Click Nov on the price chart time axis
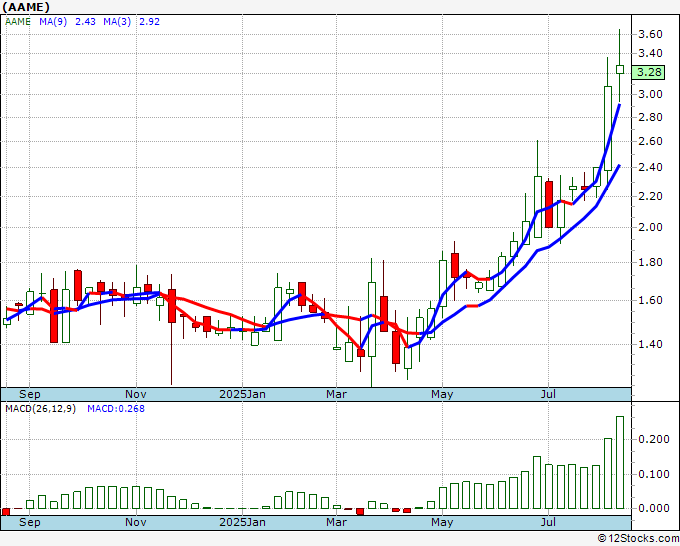 (136, 394)
